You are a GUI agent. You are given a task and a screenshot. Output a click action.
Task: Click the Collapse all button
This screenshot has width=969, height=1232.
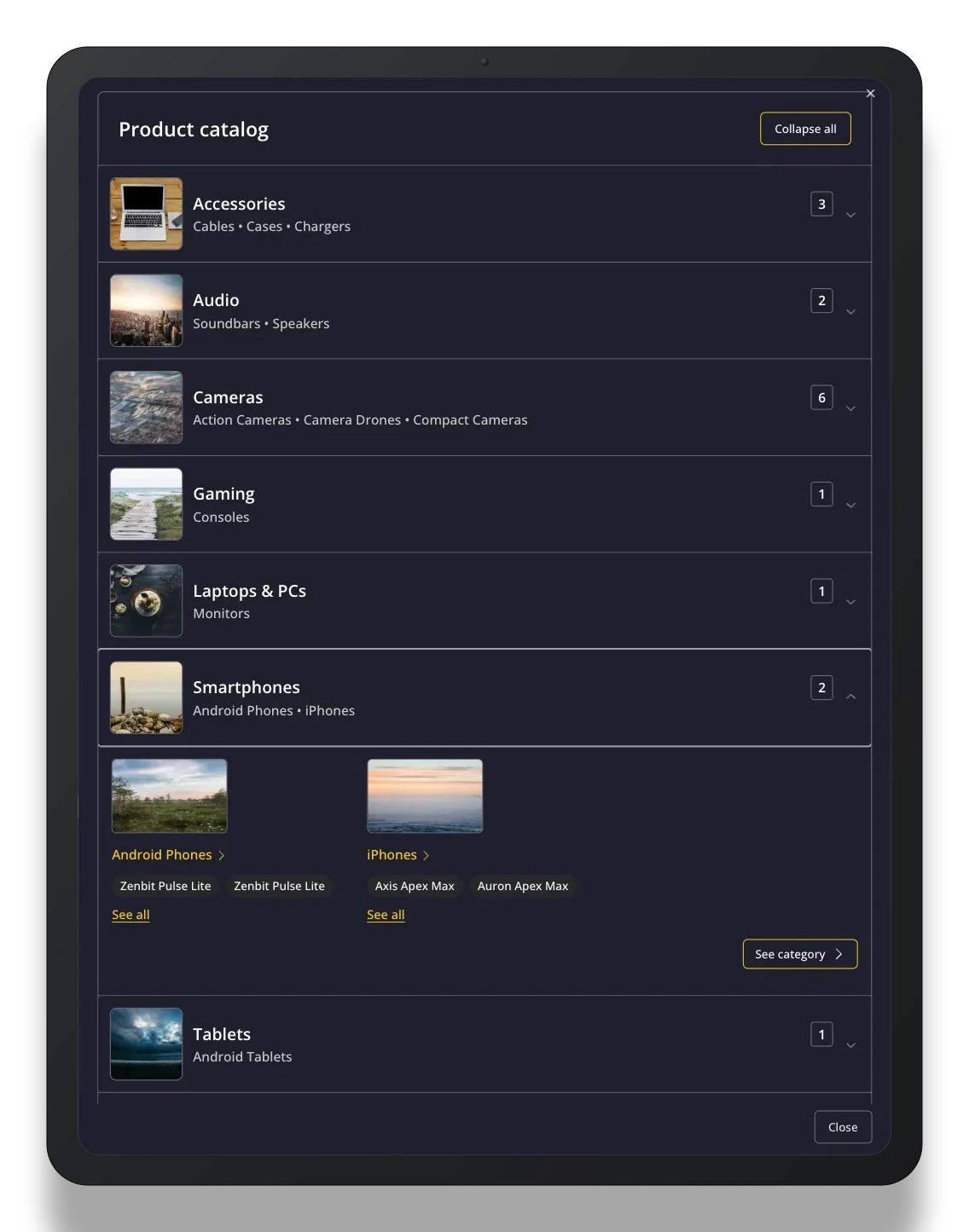pos(805,129)
